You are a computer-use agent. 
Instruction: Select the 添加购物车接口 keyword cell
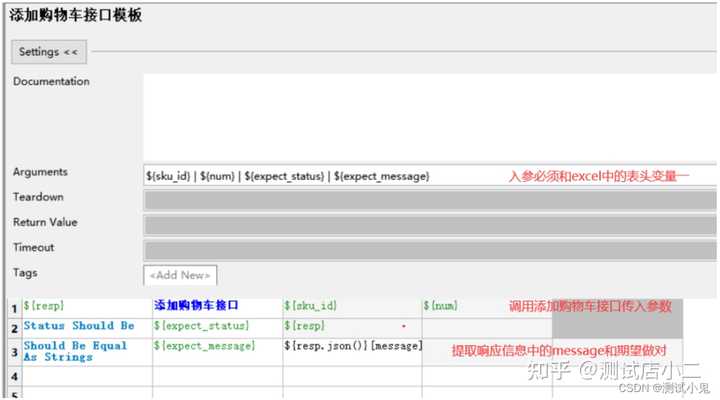point(218,308)
